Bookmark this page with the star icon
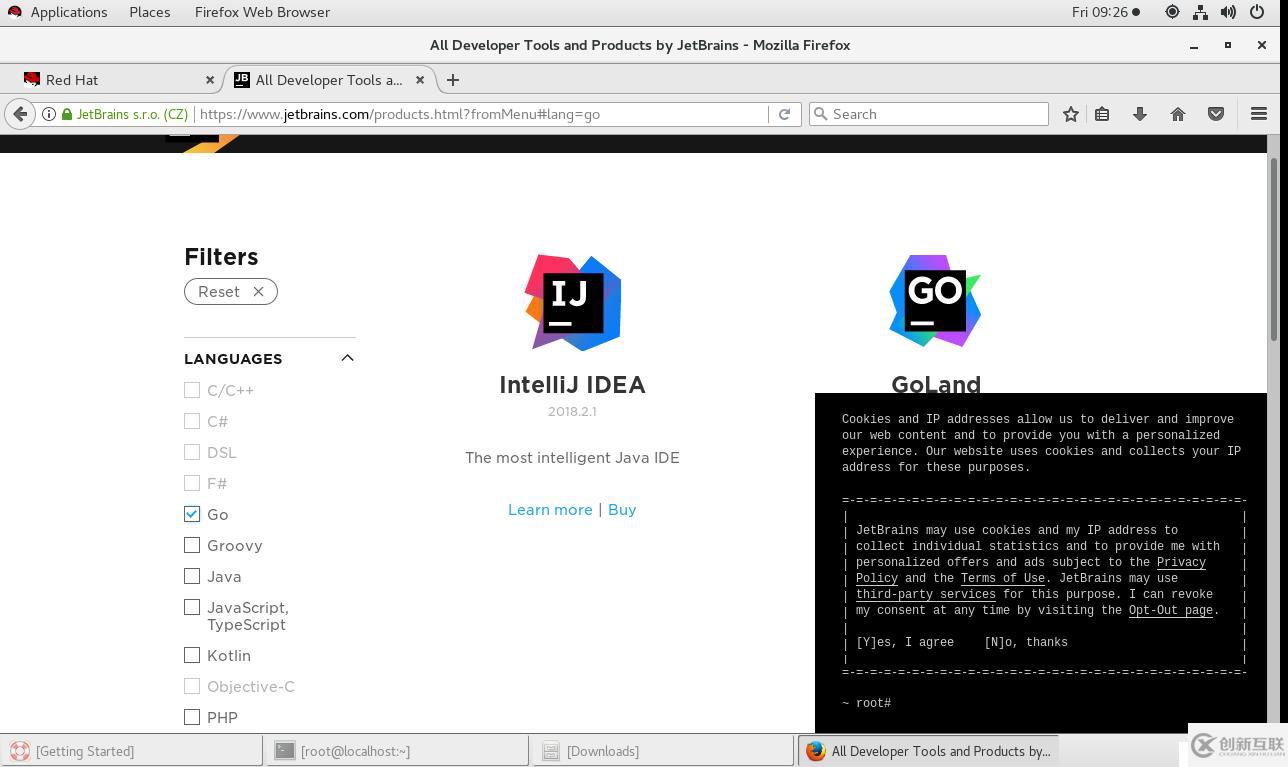 (1071, 114)
